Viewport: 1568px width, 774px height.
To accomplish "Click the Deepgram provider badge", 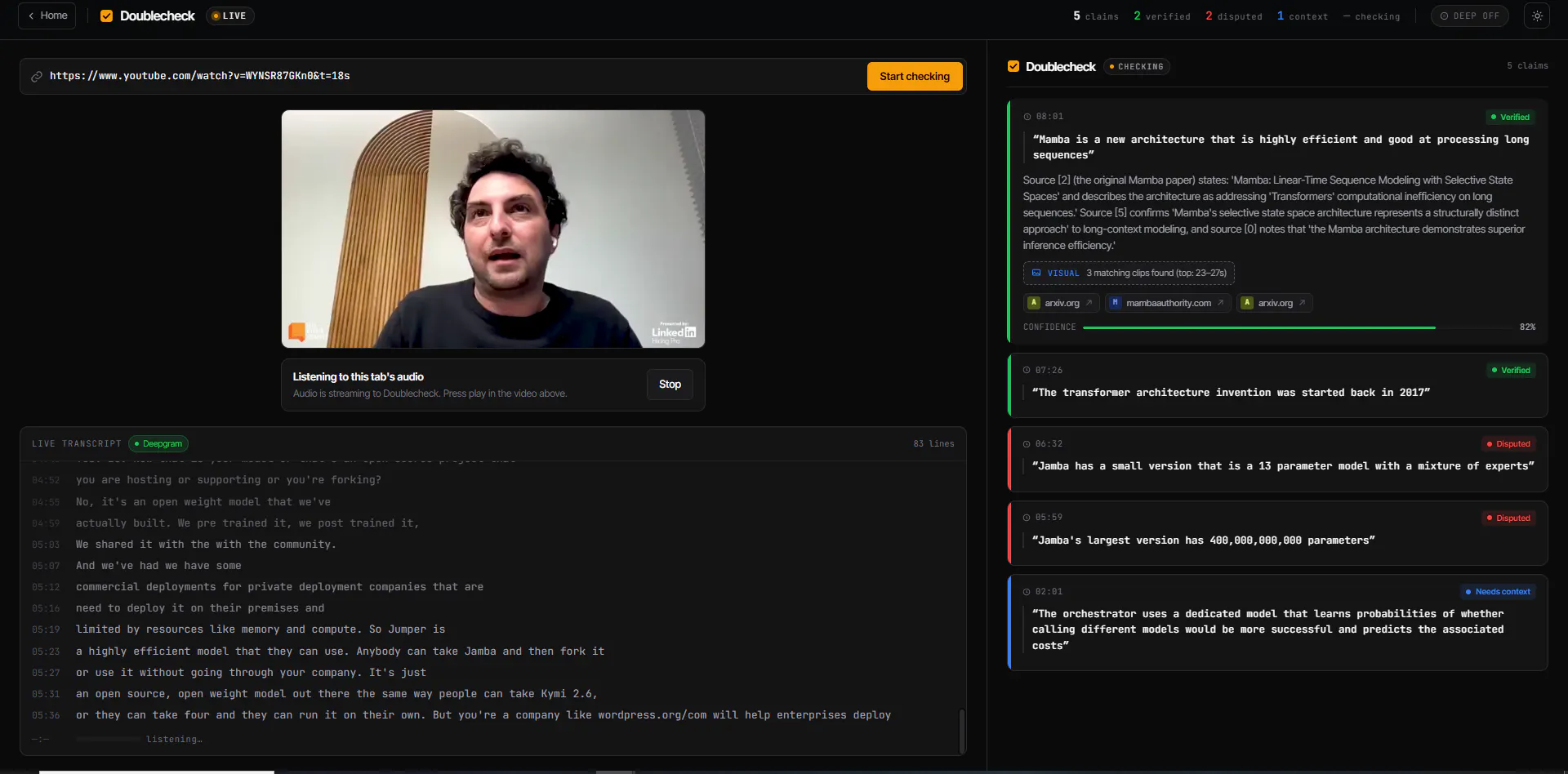I will pyautogui.click(x=158, y=443).
